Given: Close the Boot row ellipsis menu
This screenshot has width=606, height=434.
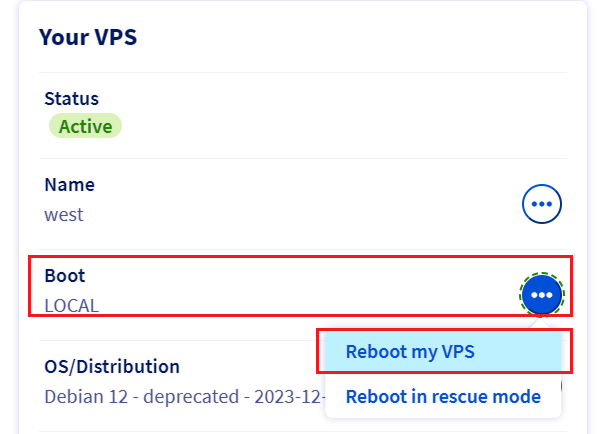Looking at the screenshot, I should (x=541, y=295).
